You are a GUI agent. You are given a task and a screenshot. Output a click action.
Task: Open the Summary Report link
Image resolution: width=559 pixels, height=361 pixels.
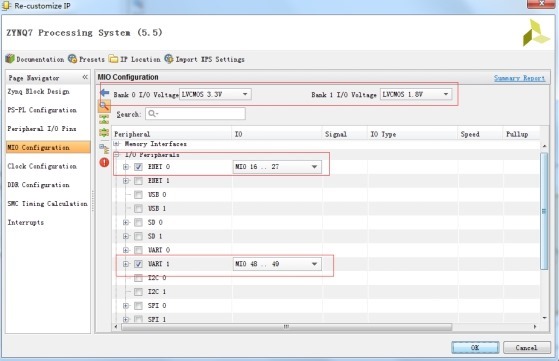(x=519, y=78)
